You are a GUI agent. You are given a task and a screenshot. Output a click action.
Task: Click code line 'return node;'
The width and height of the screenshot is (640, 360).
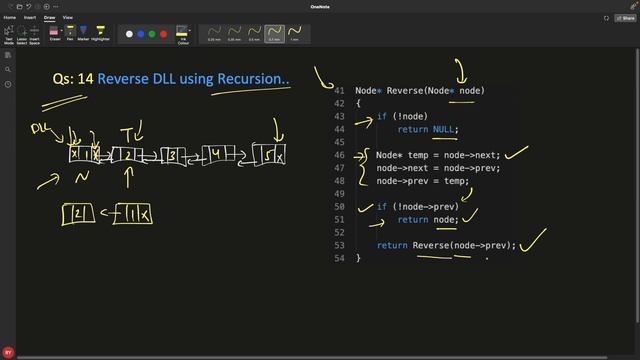tap(428, 220)
